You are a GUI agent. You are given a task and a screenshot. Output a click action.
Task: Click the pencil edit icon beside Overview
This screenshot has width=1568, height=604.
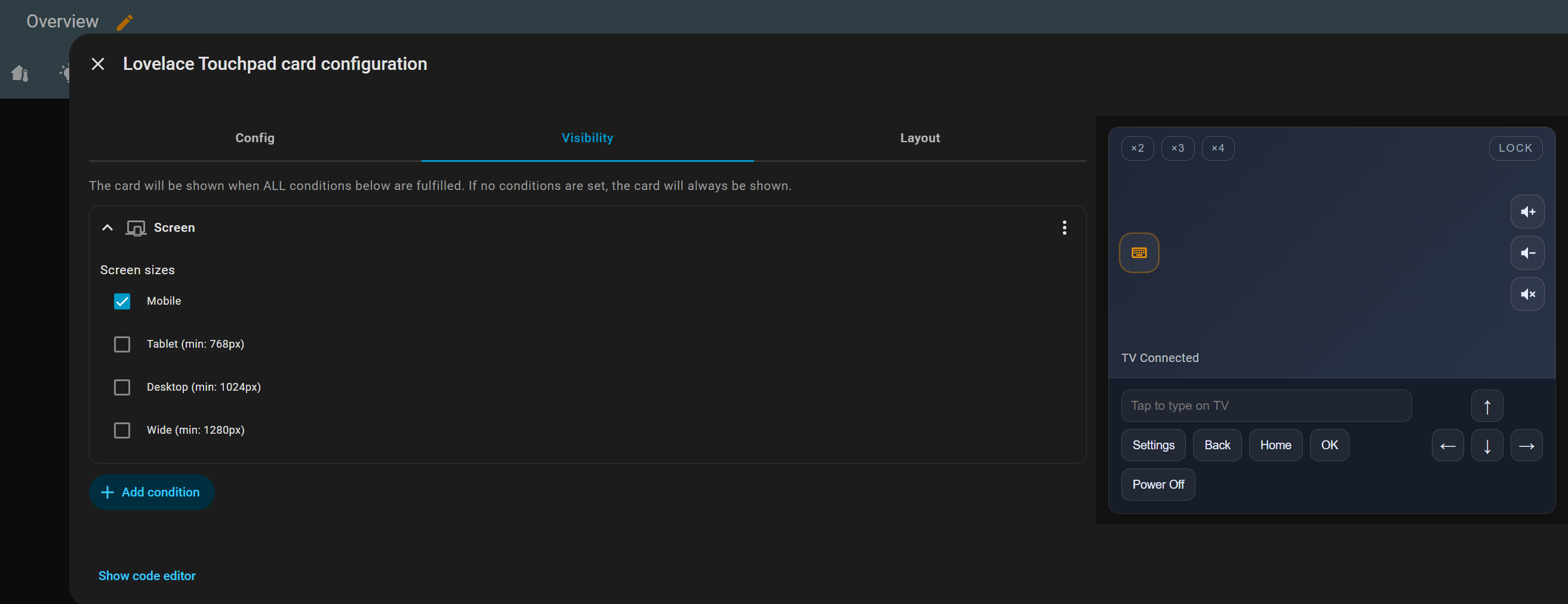click(124, 23)
